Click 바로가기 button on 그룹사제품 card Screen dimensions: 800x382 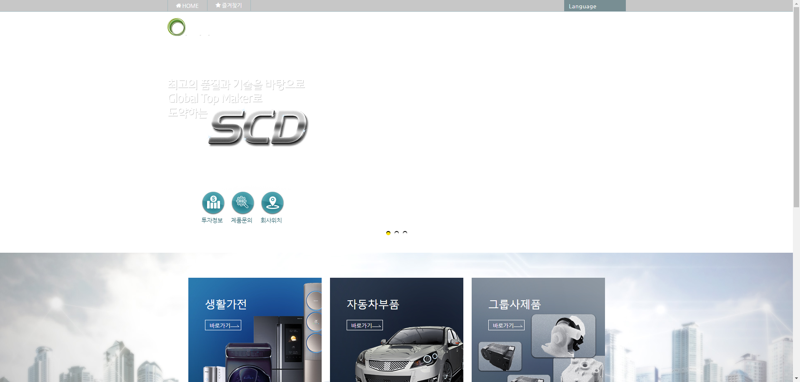(506, 325)
